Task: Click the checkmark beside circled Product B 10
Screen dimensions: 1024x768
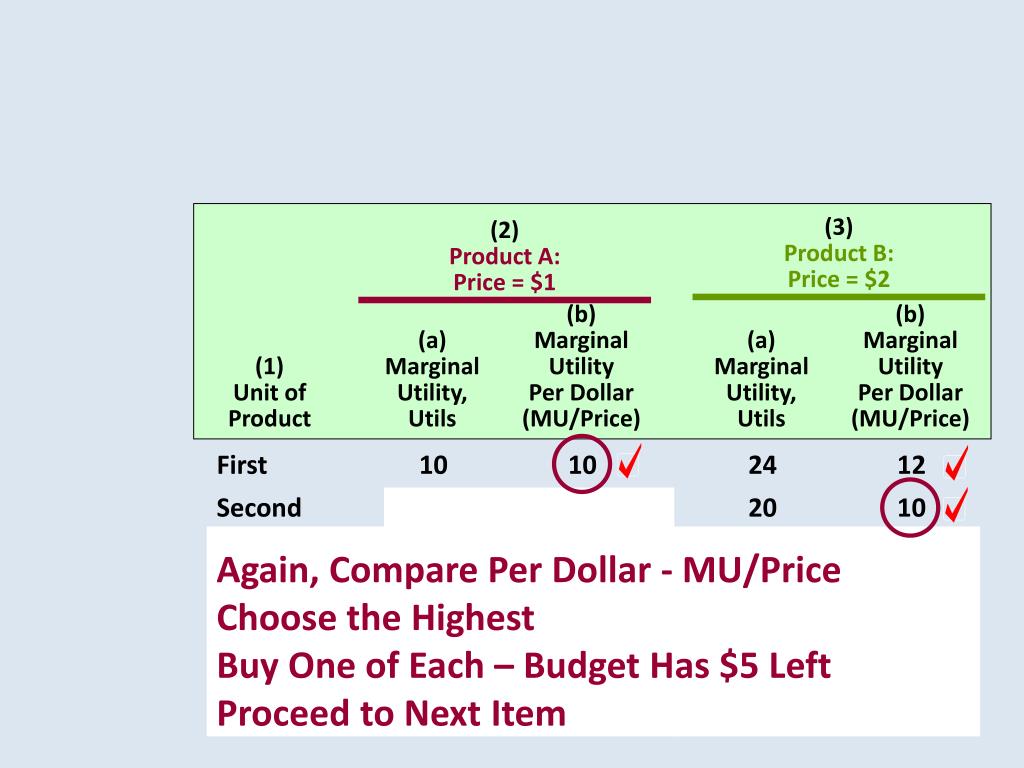Action: point(956,505)
